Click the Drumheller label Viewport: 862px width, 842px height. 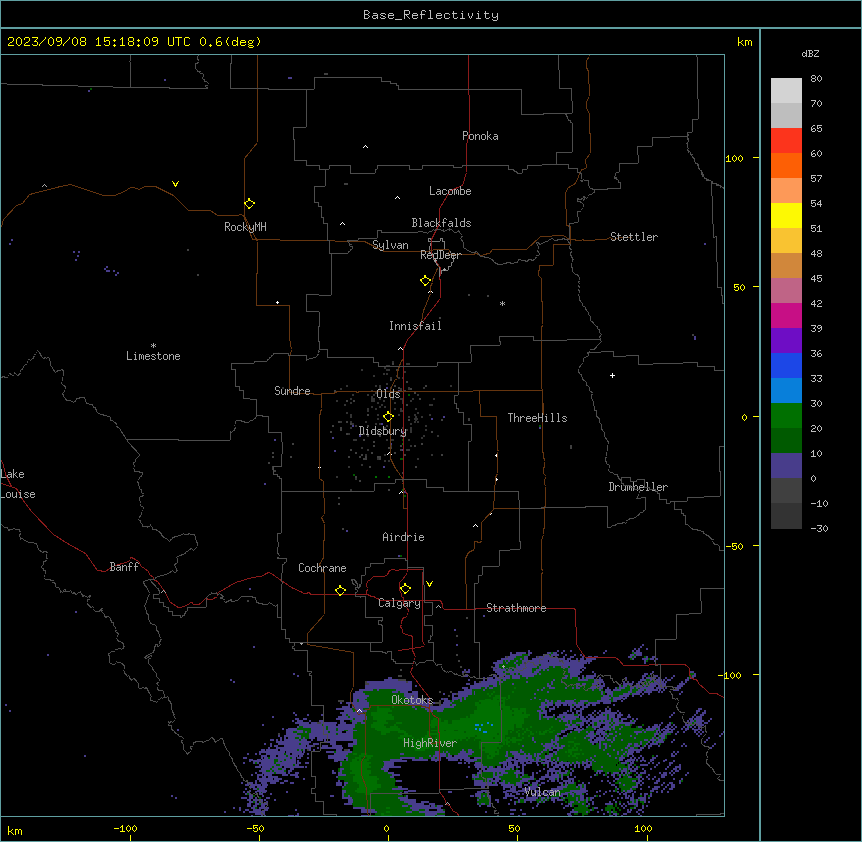(638, 487)
